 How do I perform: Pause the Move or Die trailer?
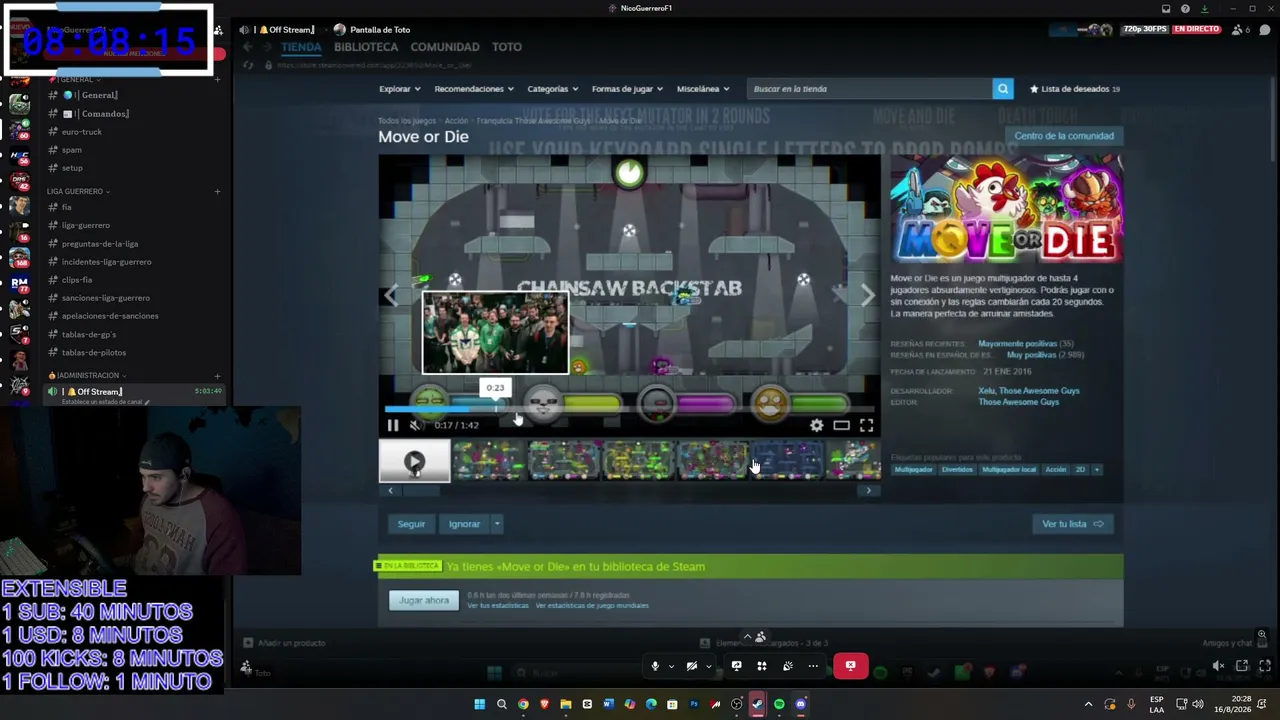coord(393,425)
